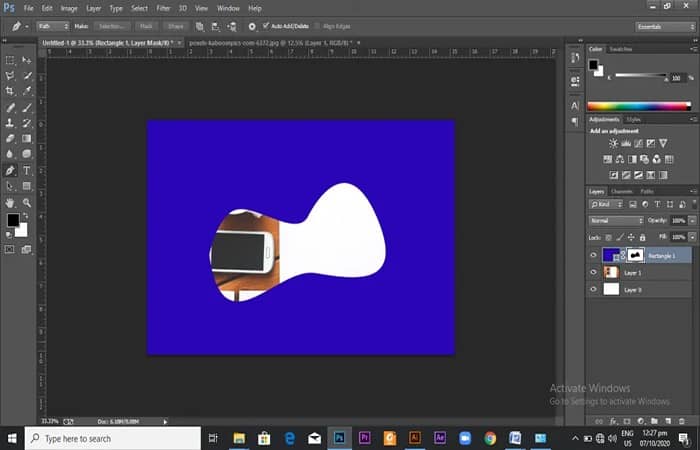
Task: Click the delete layer trash icon
Action: [x=682, y=421]
